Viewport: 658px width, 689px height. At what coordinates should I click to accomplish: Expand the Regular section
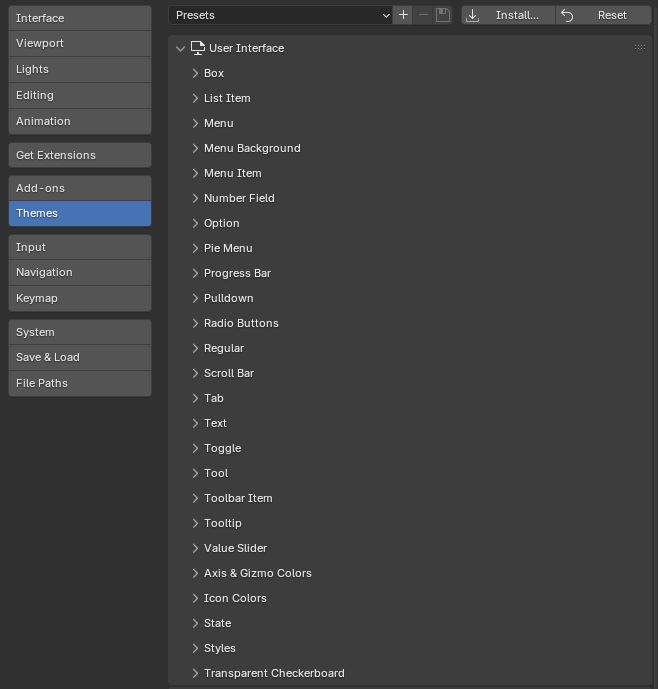click(x=195, y=349)
